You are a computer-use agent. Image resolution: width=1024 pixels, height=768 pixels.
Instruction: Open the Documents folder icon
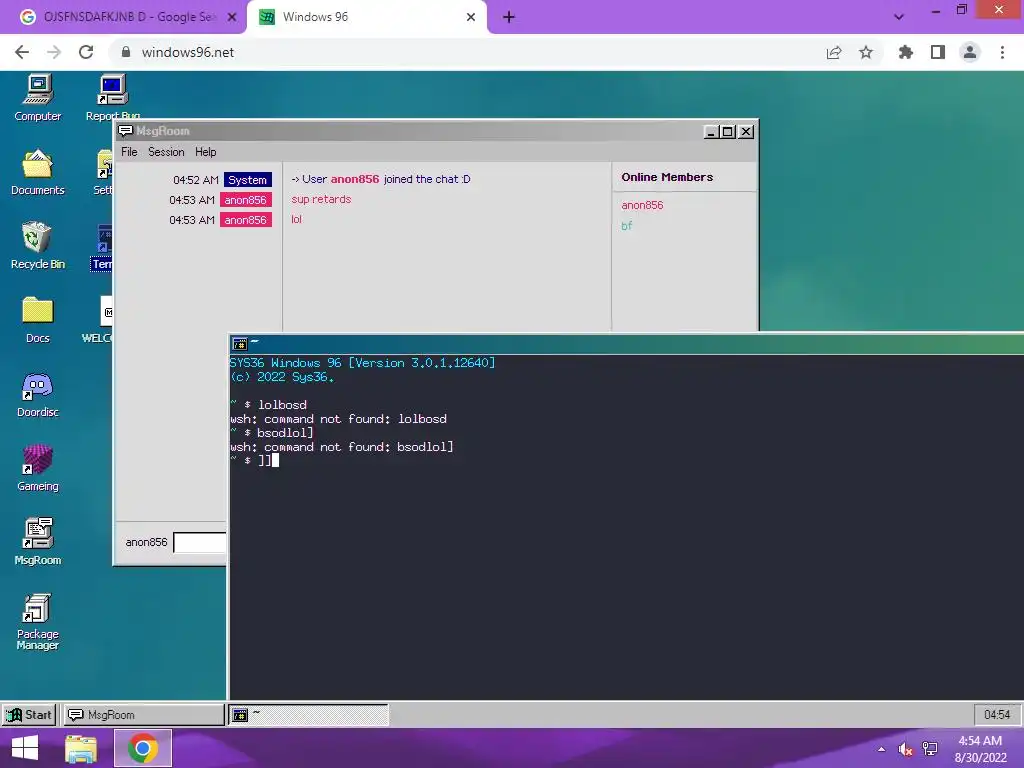click(x=38, y=172)
